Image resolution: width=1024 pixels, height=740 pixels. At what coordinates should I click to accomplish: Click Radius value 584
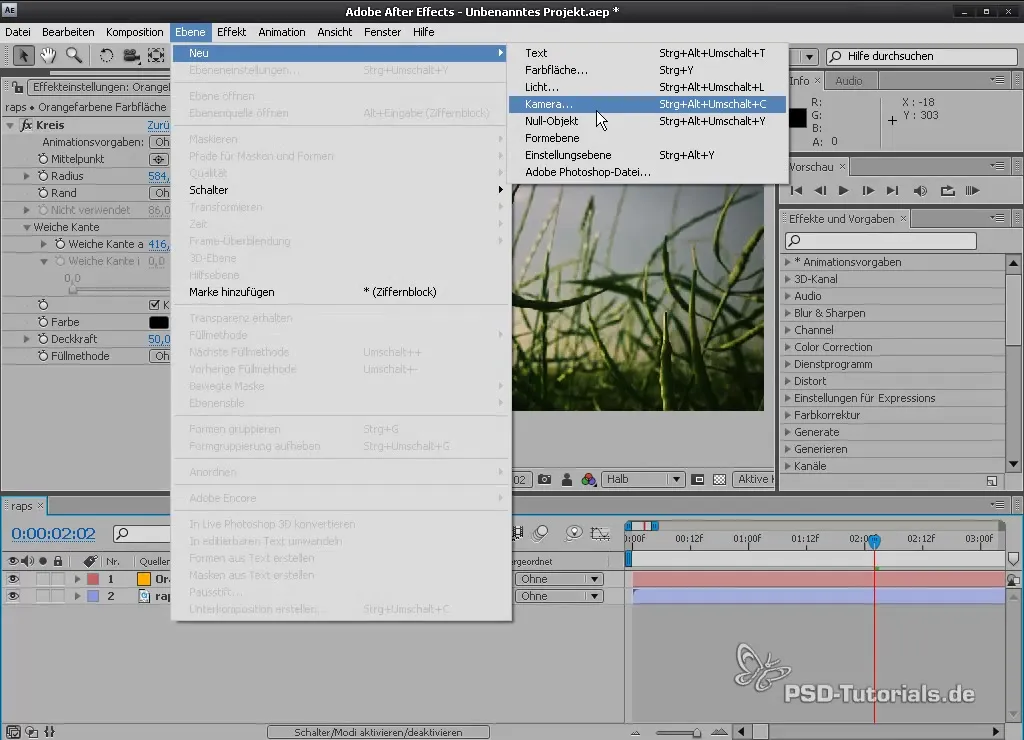pyautogui.click(x=159, y=176)
